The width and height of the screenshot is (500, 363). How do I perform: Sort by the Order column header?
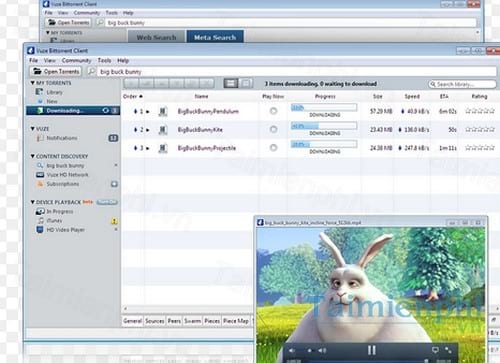(133, 96)
